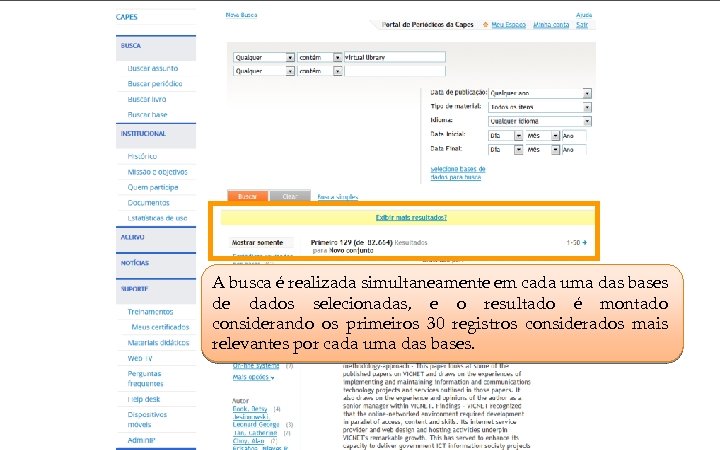Click Sair to log out
This screenshot has height=450, width=720.
pos(582,25)
